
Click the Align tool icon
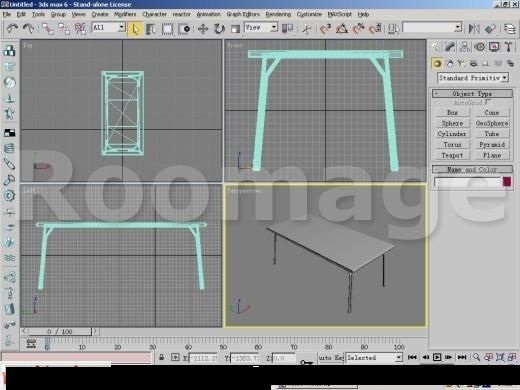[490, 29]
